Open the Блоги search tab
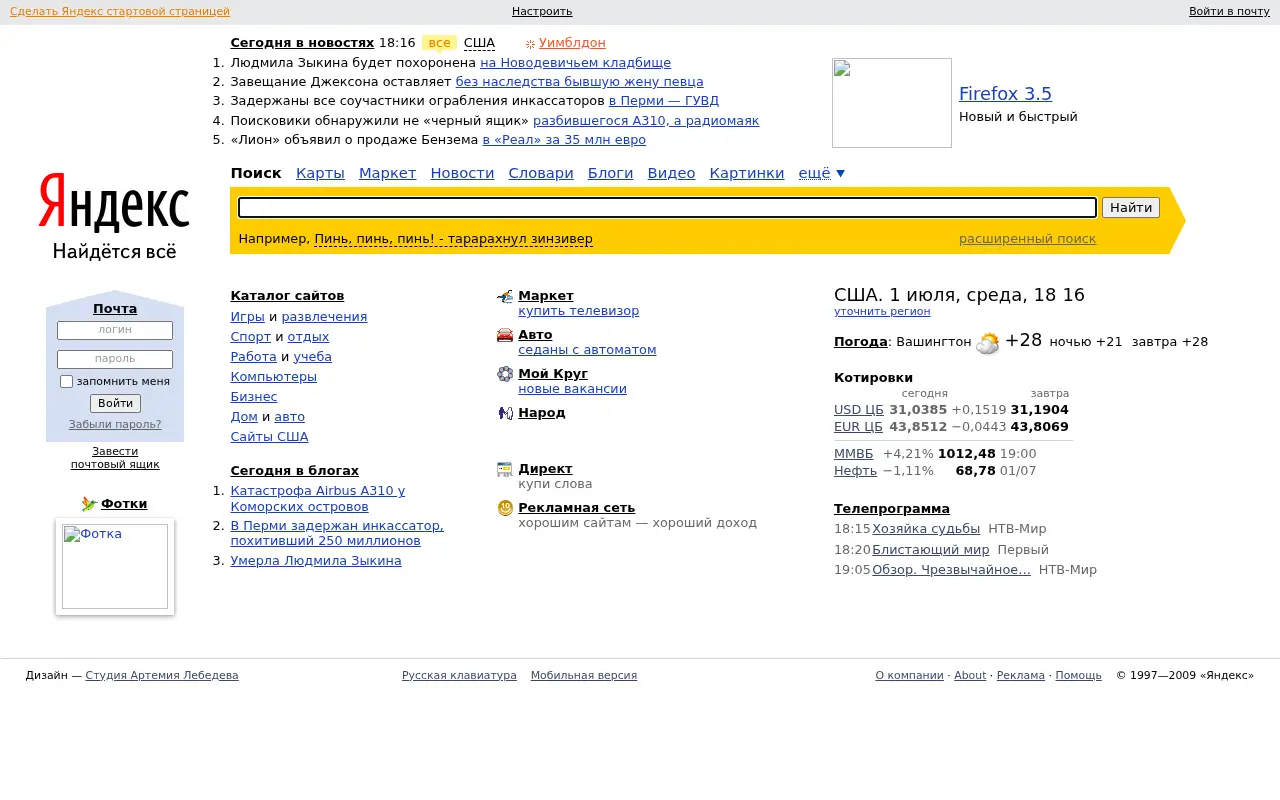 coord(610,173)
